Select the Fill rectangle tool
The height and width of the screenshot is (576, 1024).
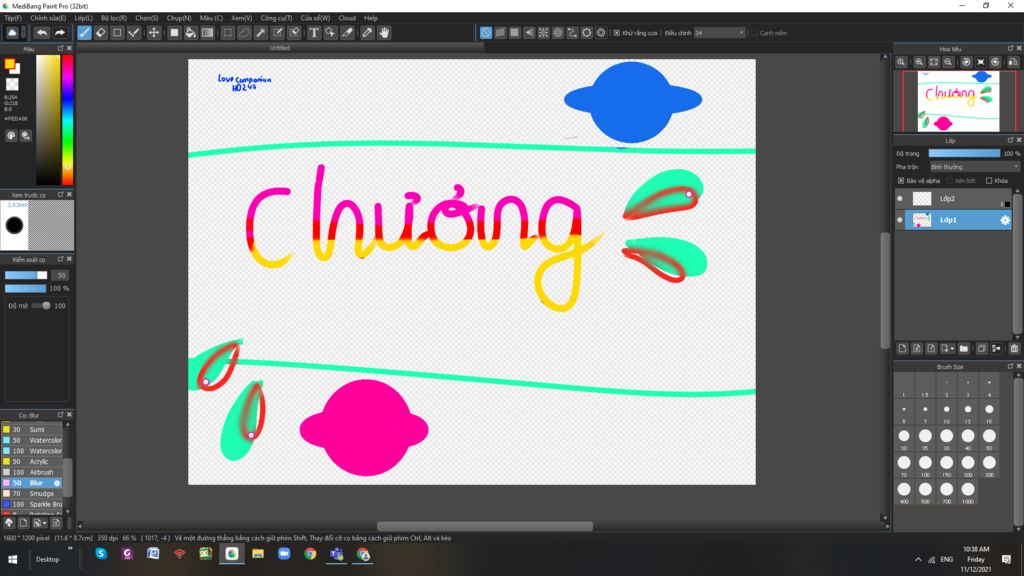point(174,33)
